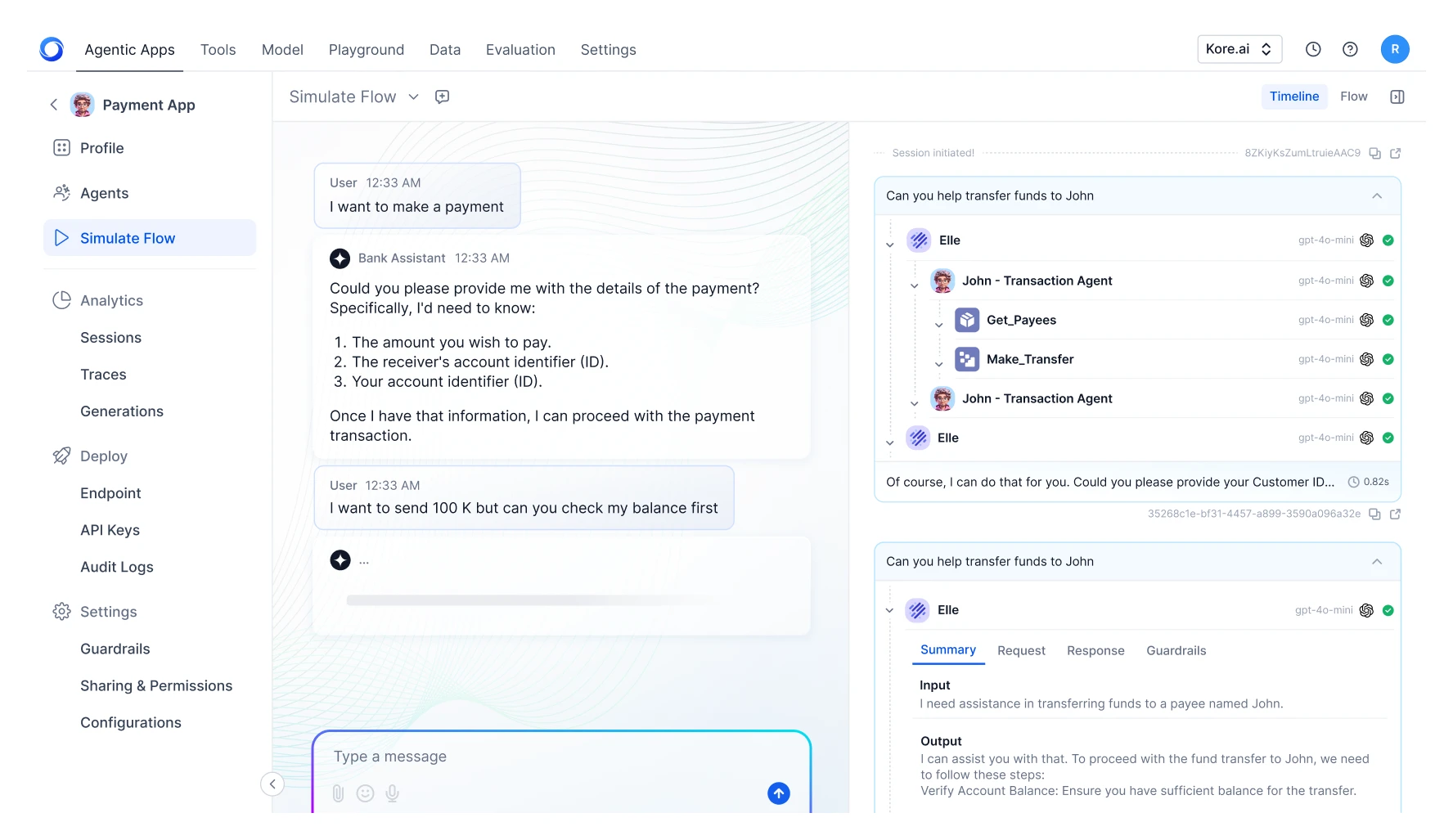The height and width of the screenshot is (840, 1453).
Task: Collapse the first 'Can you help transfer funds to John' card
Action: [1377, 195]
